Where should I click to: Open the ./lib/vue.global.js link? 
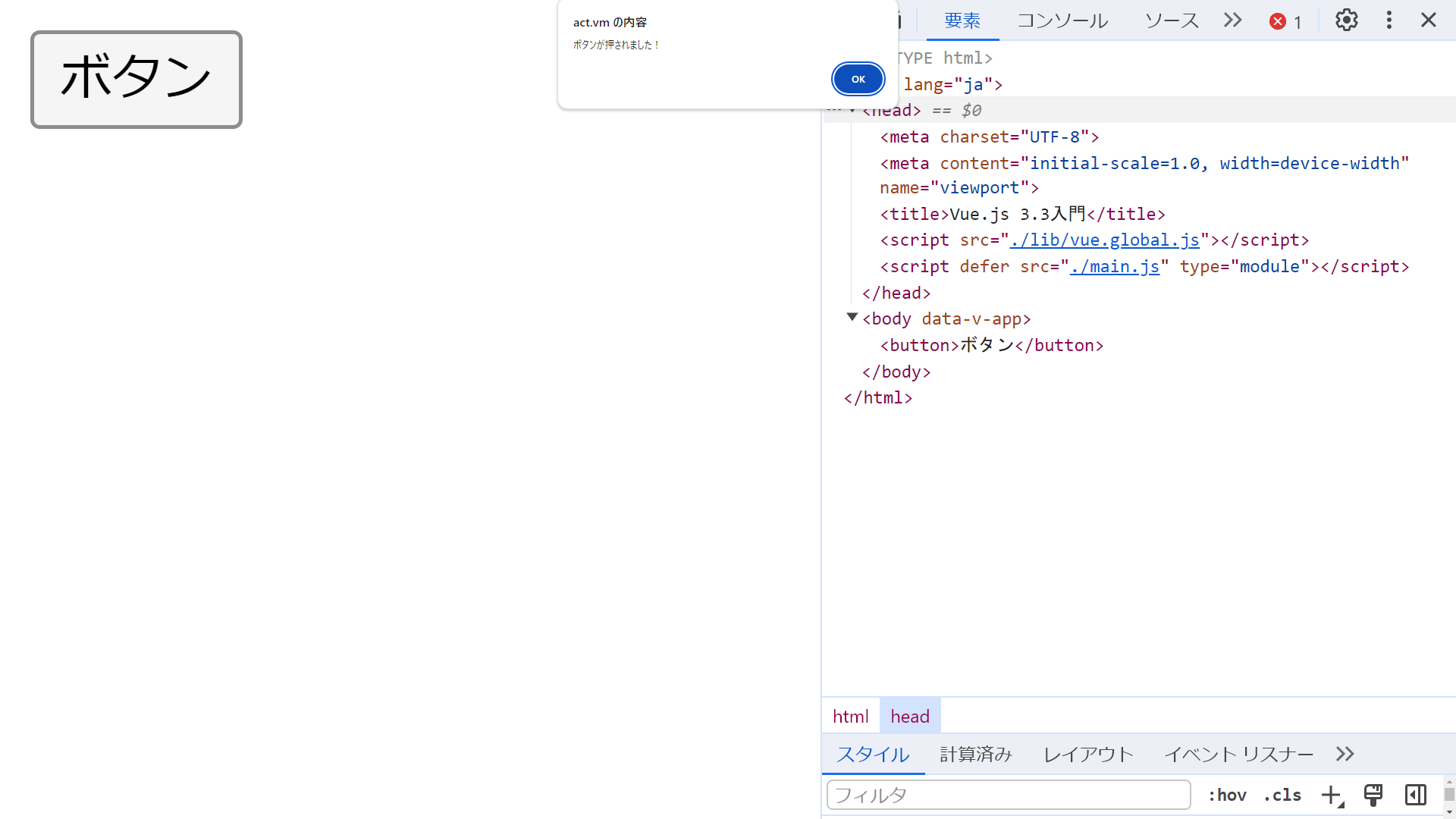(1104, 240)
